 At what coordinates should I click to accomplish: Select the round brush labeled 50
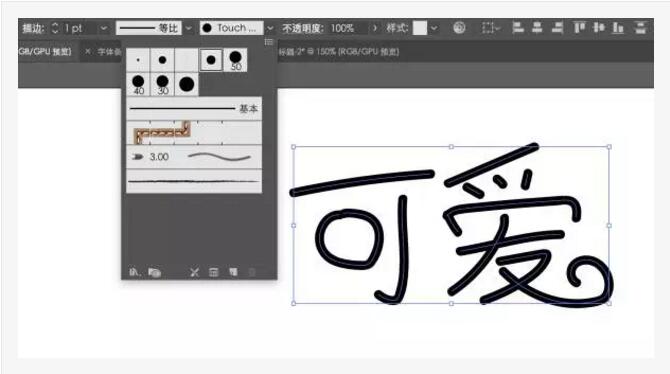click(x=235, y=60)
